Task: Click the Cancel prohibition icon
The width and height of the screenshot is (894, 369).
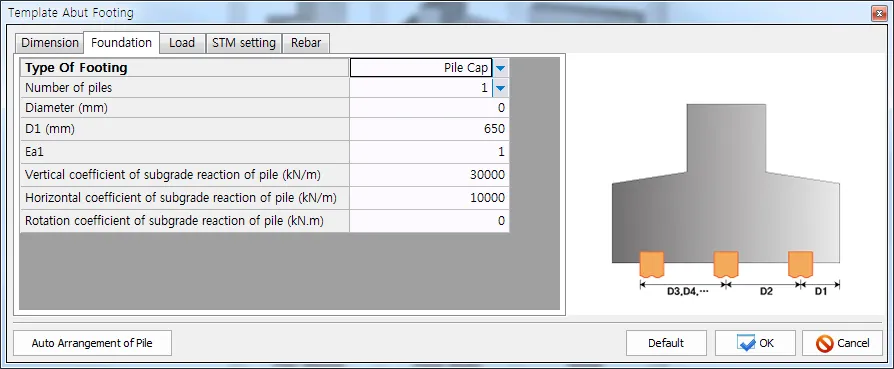Action: click(824, 343)
